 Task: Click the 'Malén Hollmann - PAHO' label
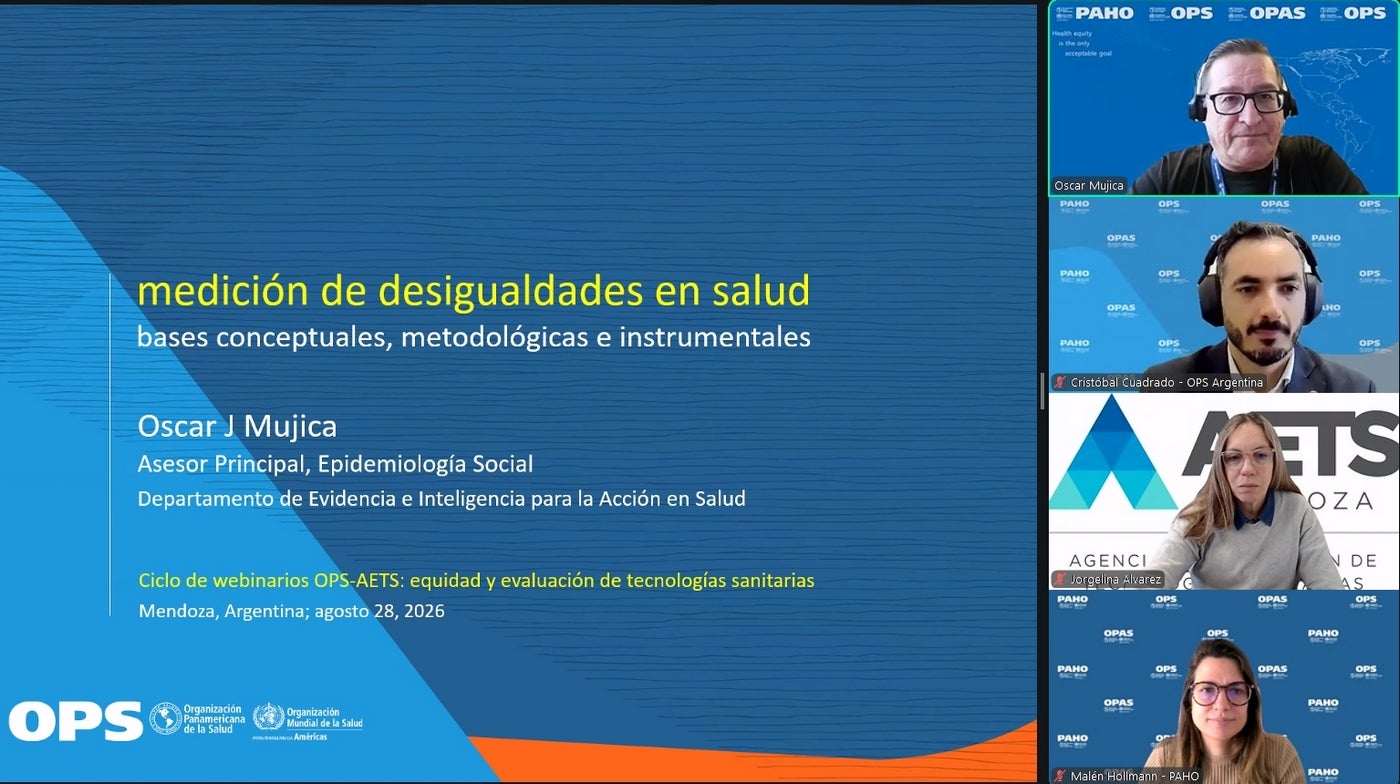(x=1135, y=776)
